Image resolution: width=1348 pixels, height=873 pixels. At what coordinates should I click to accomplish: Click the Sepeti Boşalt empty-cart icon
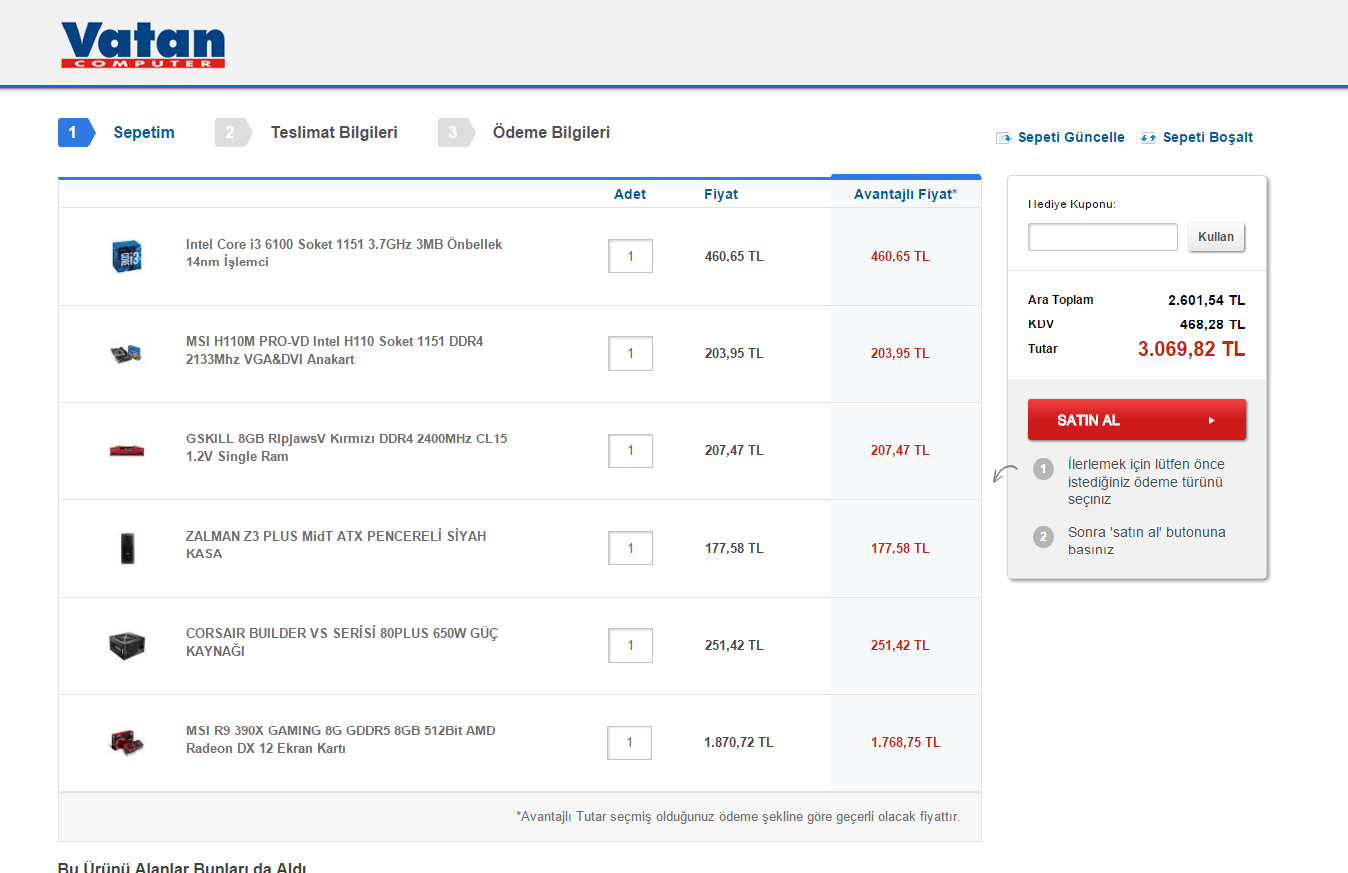[1148, 138]
